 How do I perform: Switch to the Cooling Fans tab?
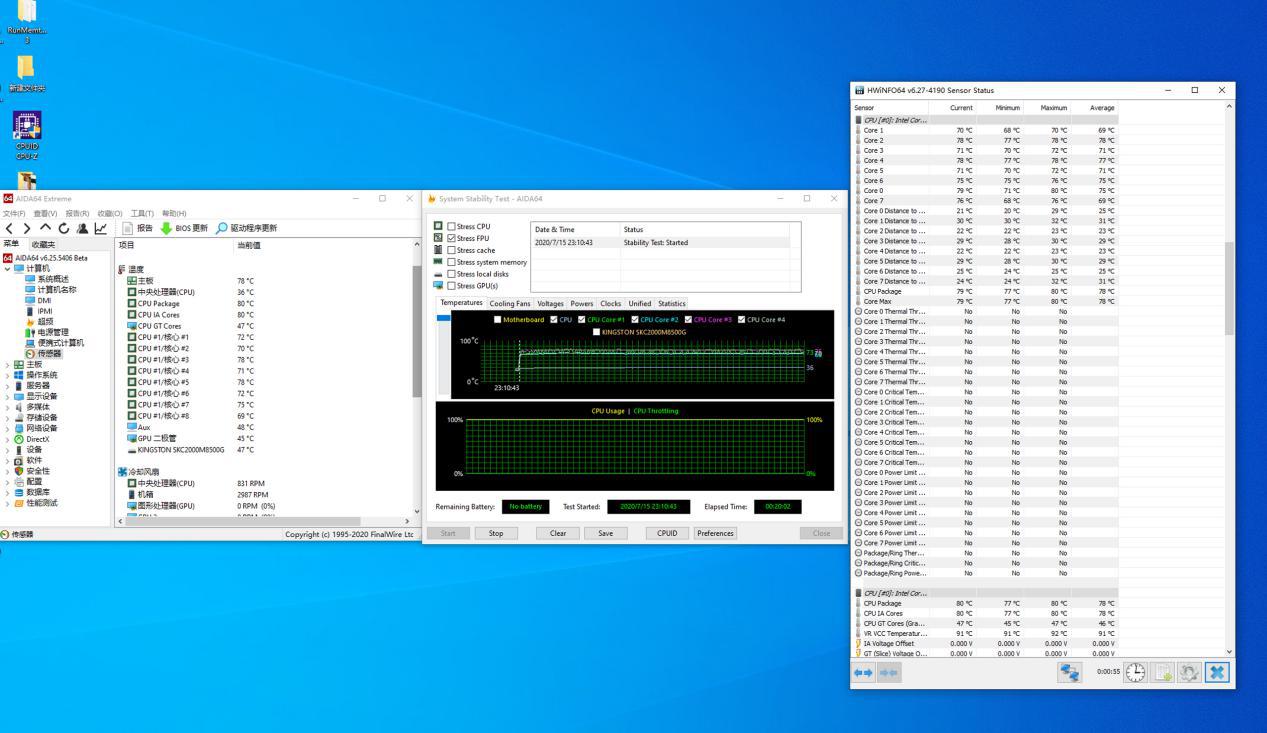click(509, 304)
